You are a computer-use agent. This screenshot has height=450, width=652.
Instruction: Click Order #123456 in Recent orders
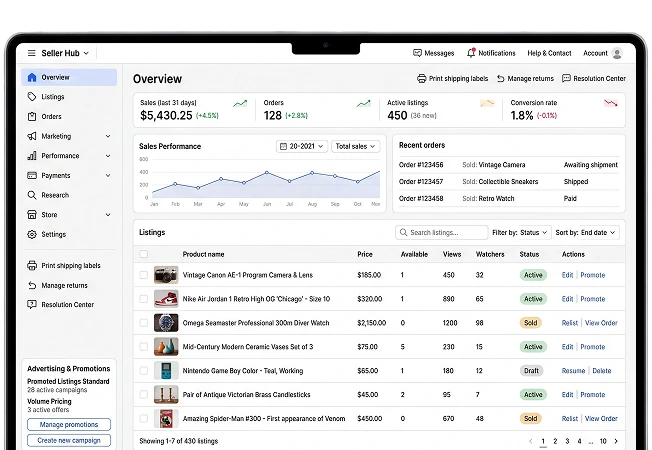421,165
